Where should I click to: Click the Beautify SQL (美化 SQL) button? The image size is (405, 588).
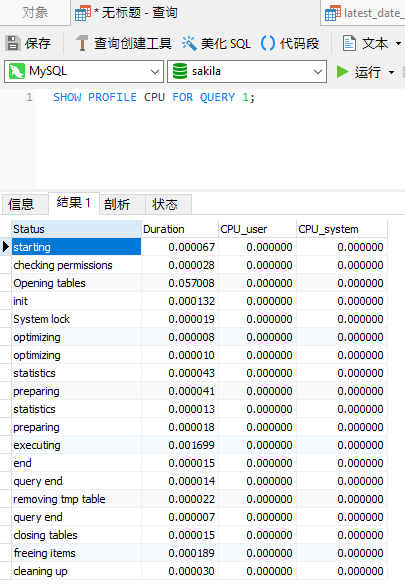216,43
